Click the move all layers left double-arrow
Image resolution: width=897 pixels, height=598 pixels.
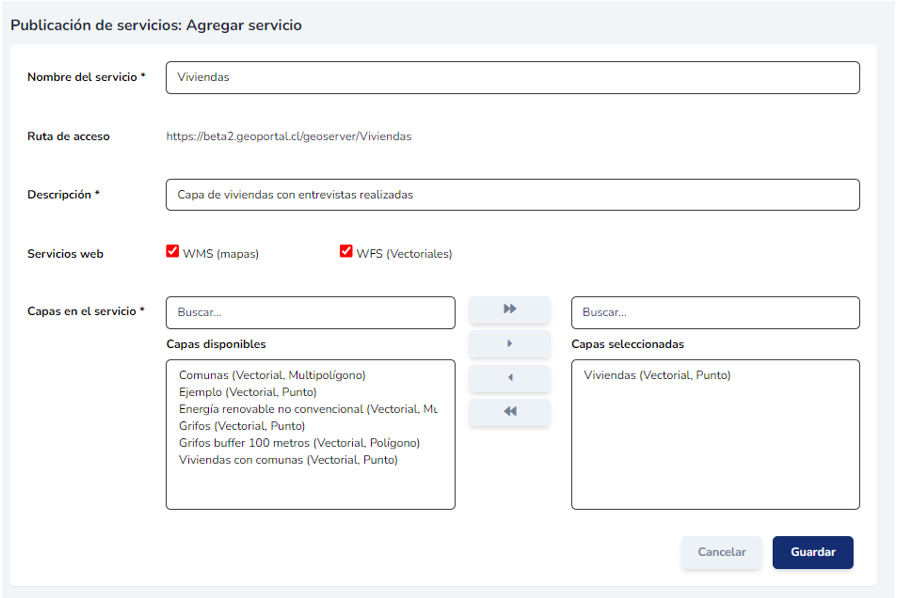pyautogui.click(x=509, y=412)
